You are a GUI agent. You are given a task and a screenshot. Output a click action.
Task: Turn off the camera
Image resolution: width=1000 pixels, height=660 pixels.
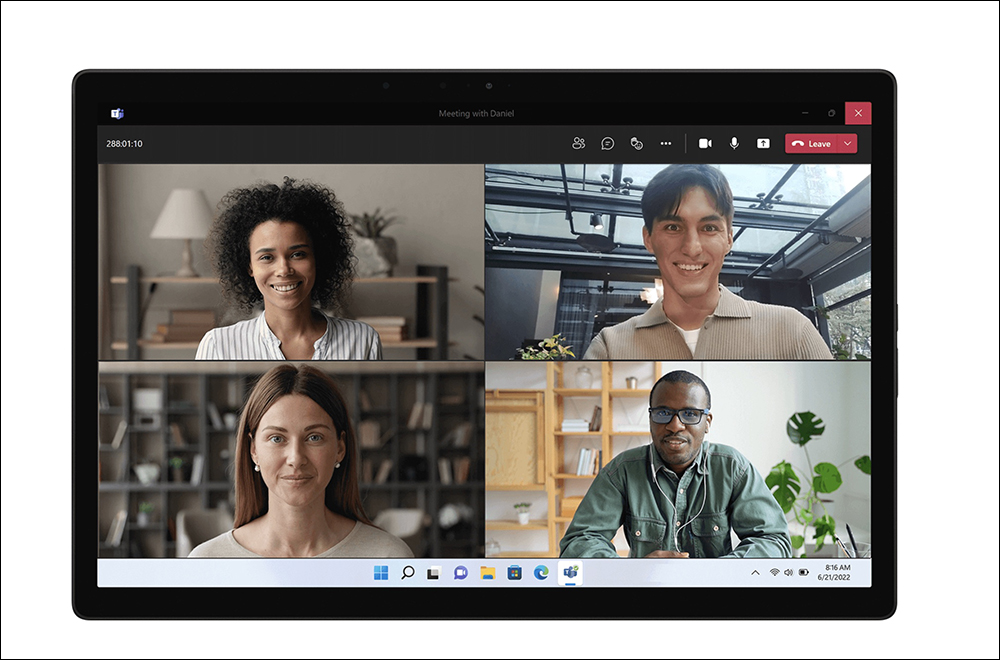(705, 143)
